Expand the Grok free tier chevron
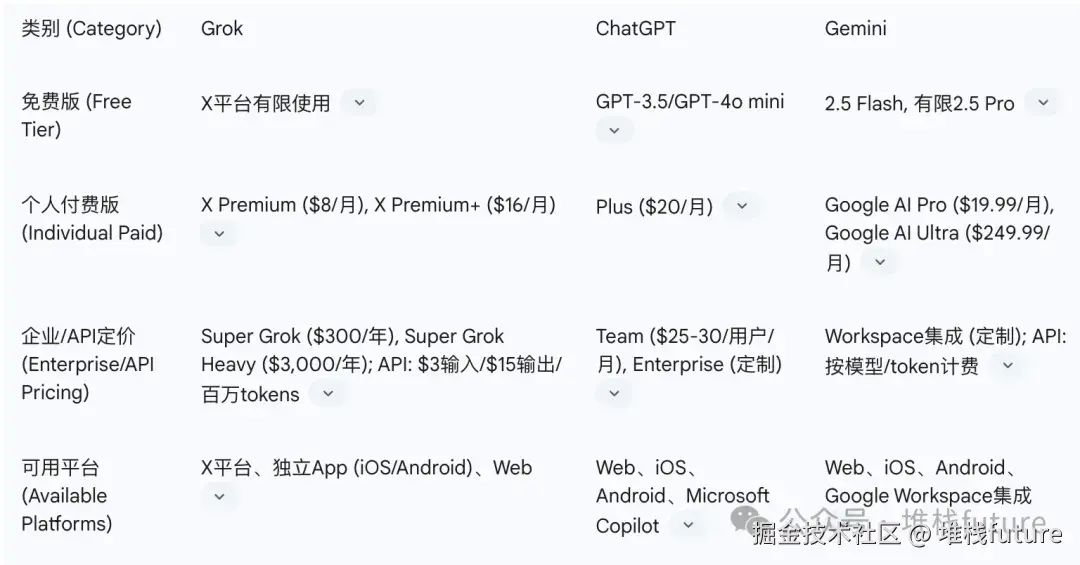Viewport: 1080px width, 565px height. [359, 102]
